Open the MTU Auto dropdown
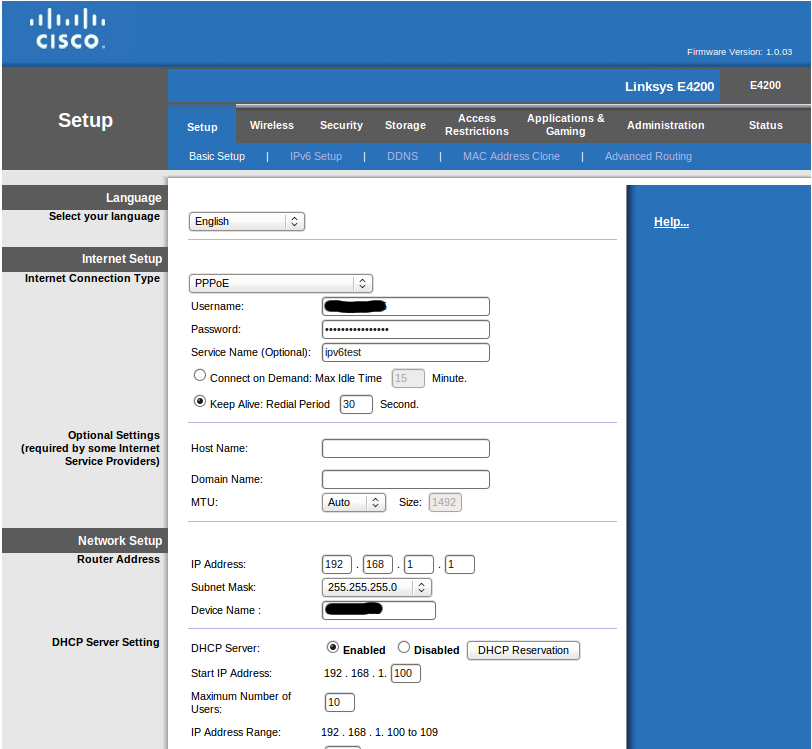The width and height of the screenshot is (812, 749). click(354, 503)
